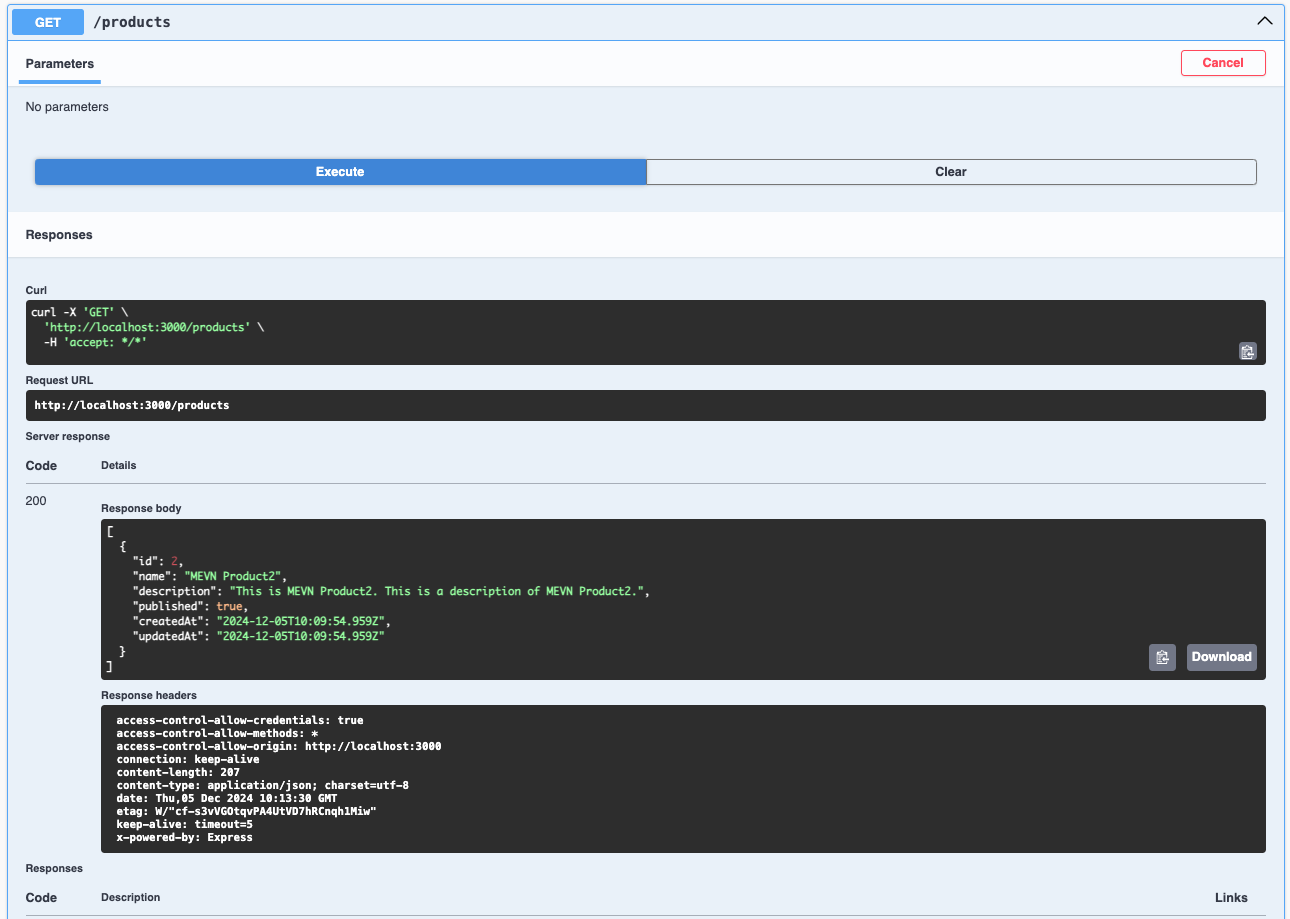
Task: Click the upper Responses section heading
Action: click(x=59, y=235)
